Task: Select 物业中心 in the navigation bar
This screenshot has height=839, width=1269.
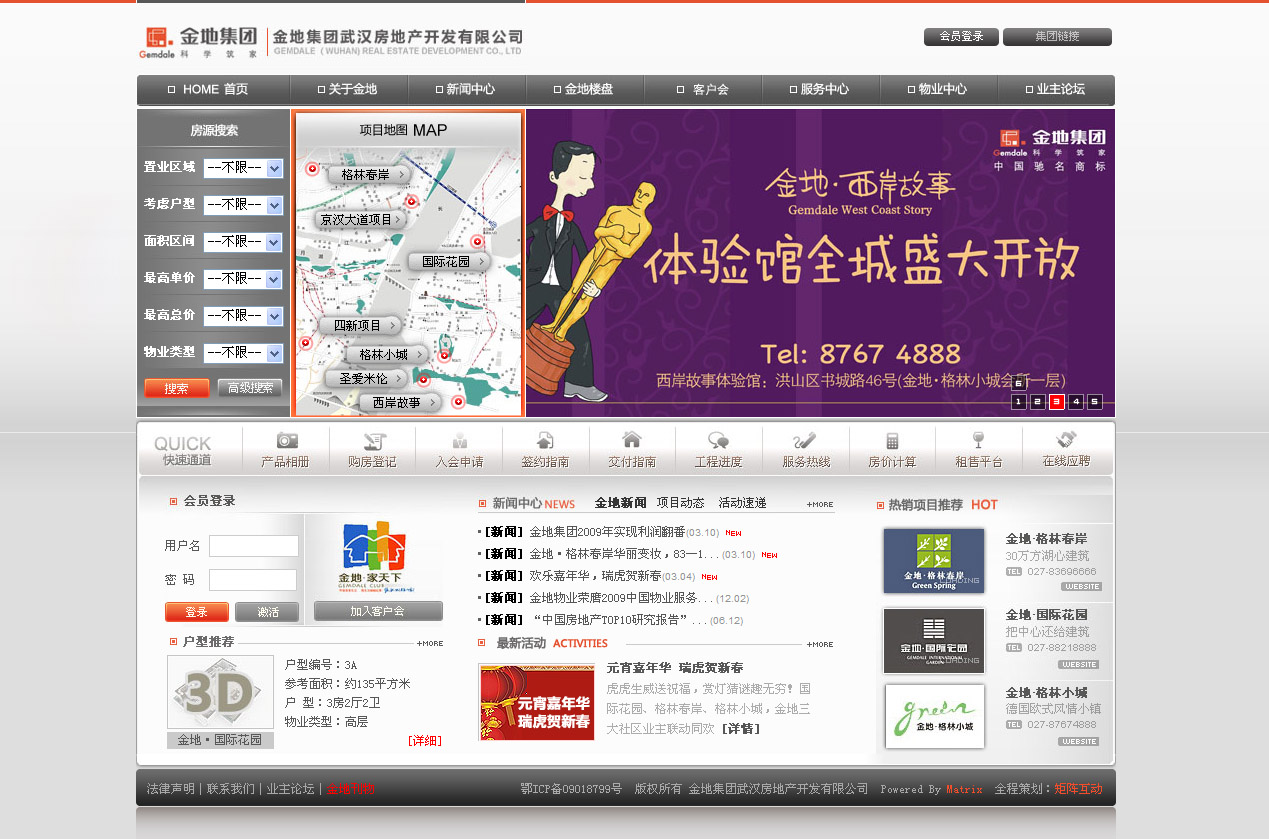Action: coord(940,89)
